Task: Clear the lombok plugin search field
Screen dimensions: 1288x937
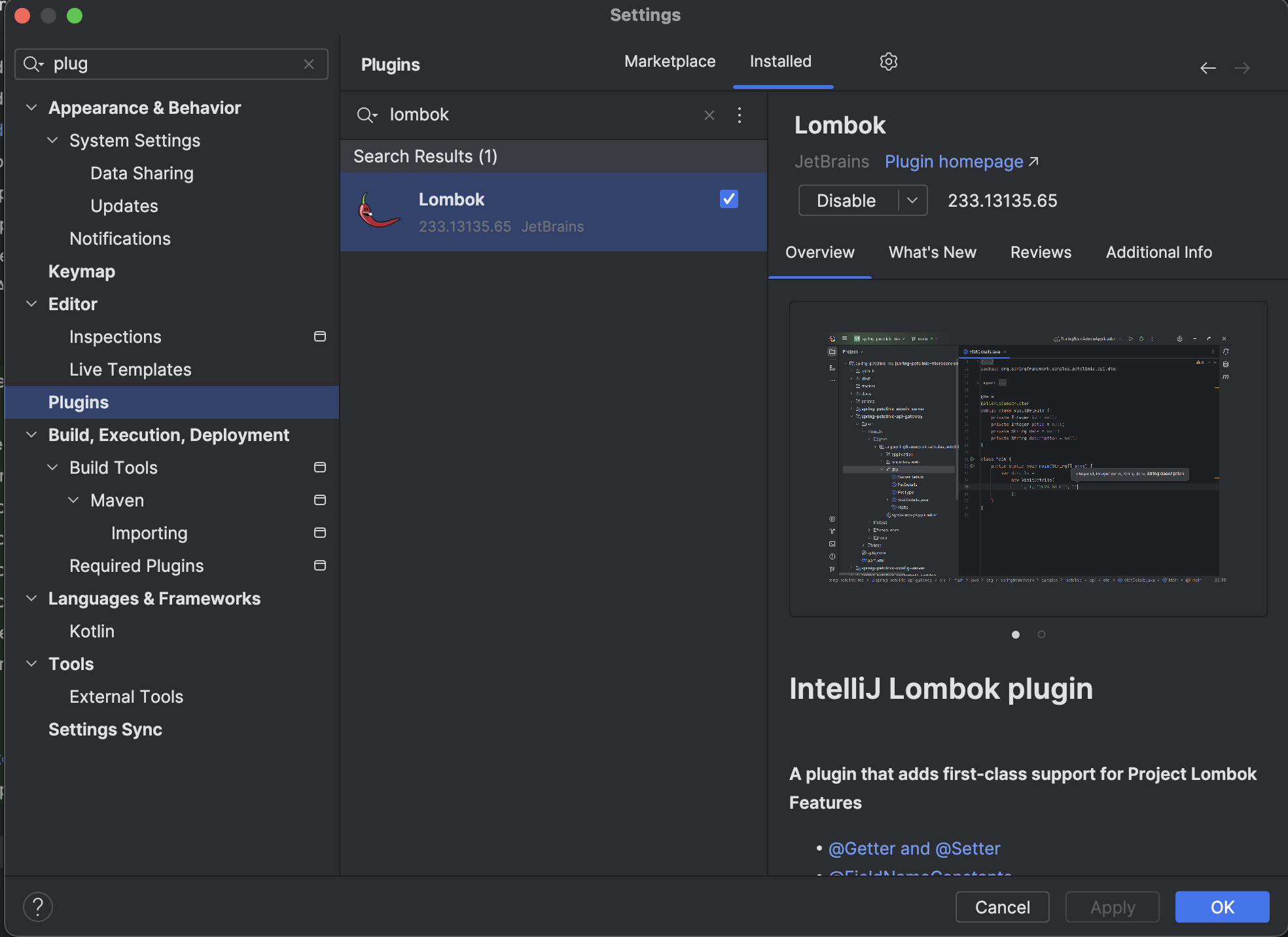Action: [x=709, y=115]
